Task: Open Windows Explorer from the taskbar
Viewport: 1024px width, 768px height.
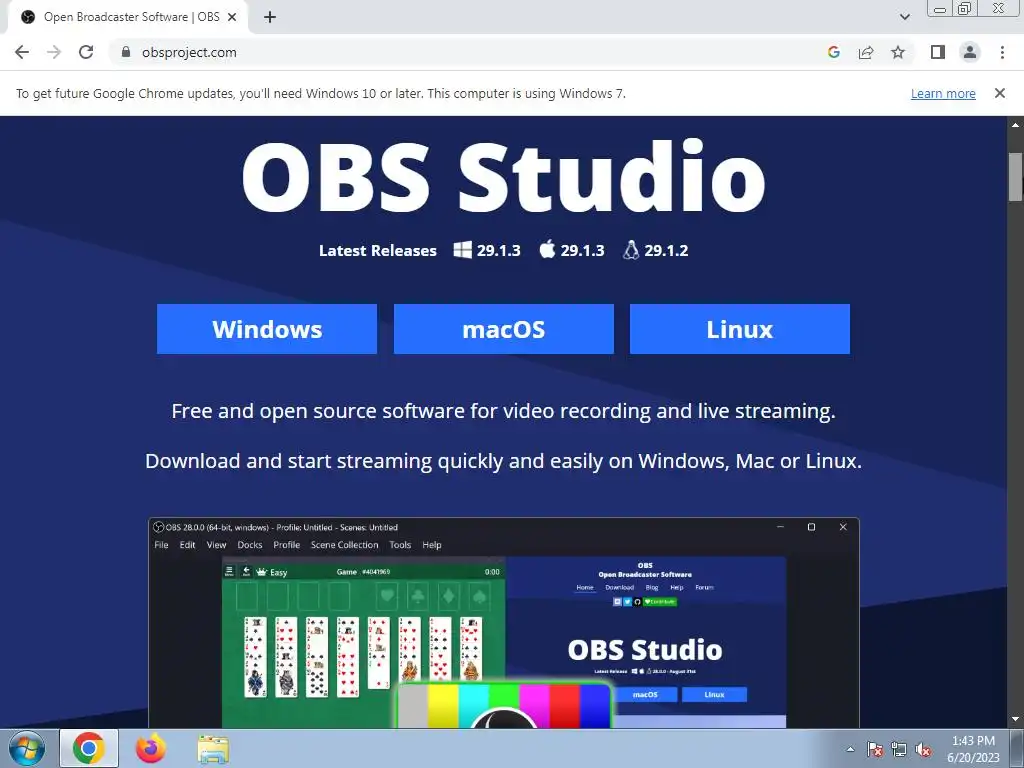Action: coord(213,748)
